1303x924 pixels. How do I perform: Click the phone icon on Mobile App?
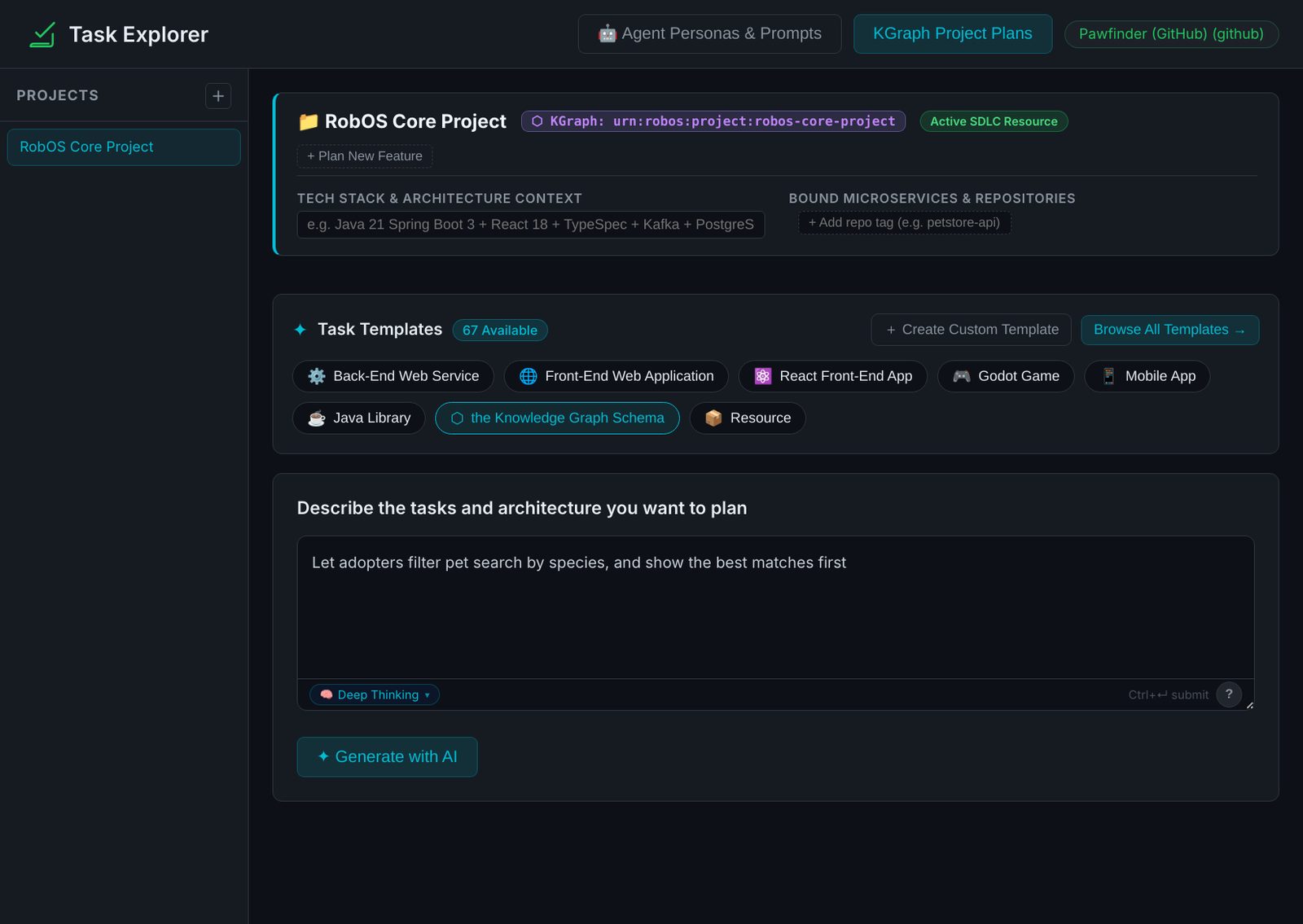click(1108, 376)
